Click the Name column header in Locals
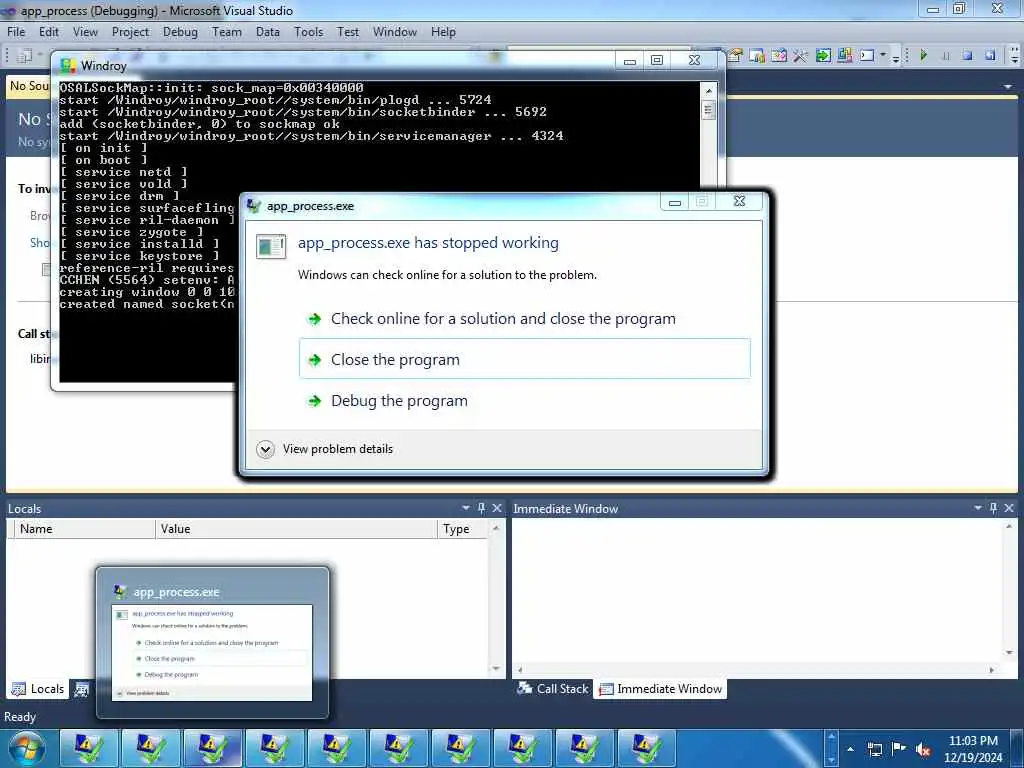 click(x=84, y=529)
